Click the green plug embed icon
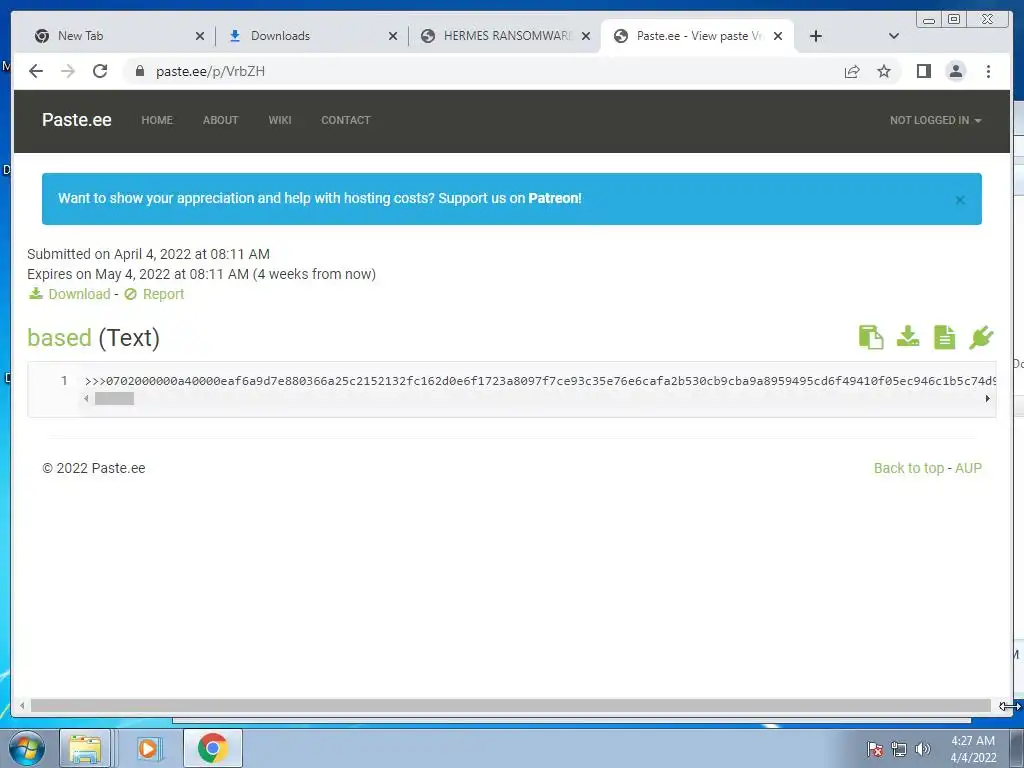Screen dimensions: 1024x768 pos(981,337)
